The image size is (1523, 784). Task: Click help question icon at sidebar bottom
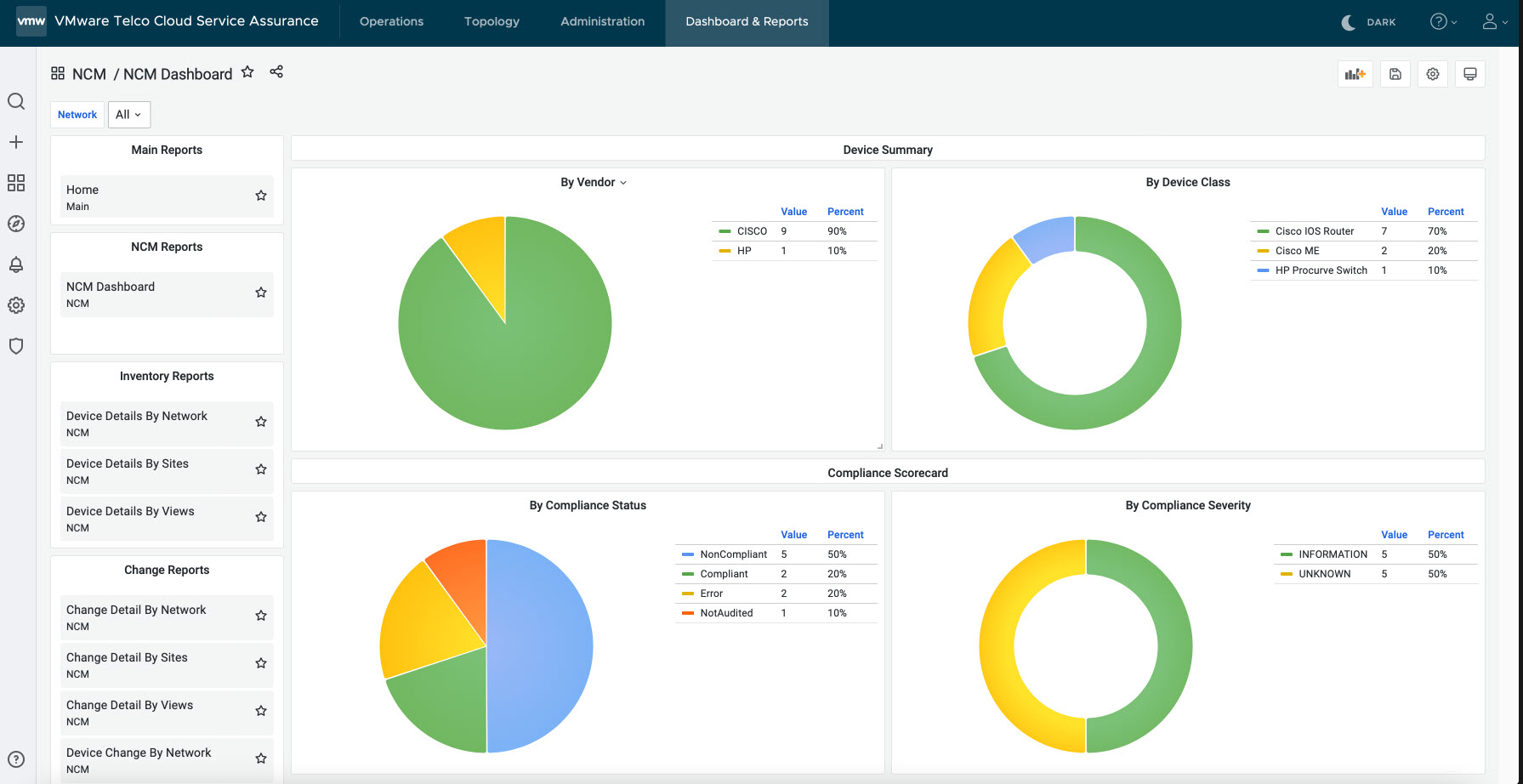pos(16,759)
